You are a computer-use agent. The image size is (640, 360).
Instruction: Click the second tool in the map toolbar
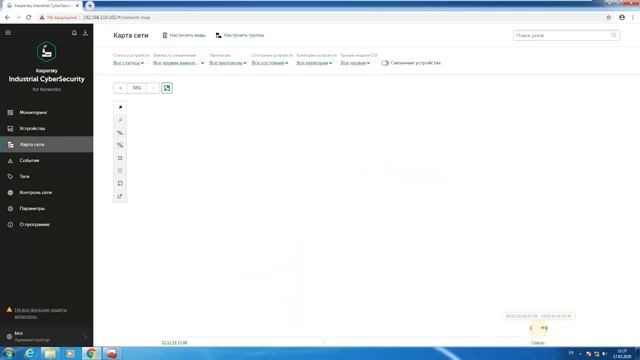(120, 120)
